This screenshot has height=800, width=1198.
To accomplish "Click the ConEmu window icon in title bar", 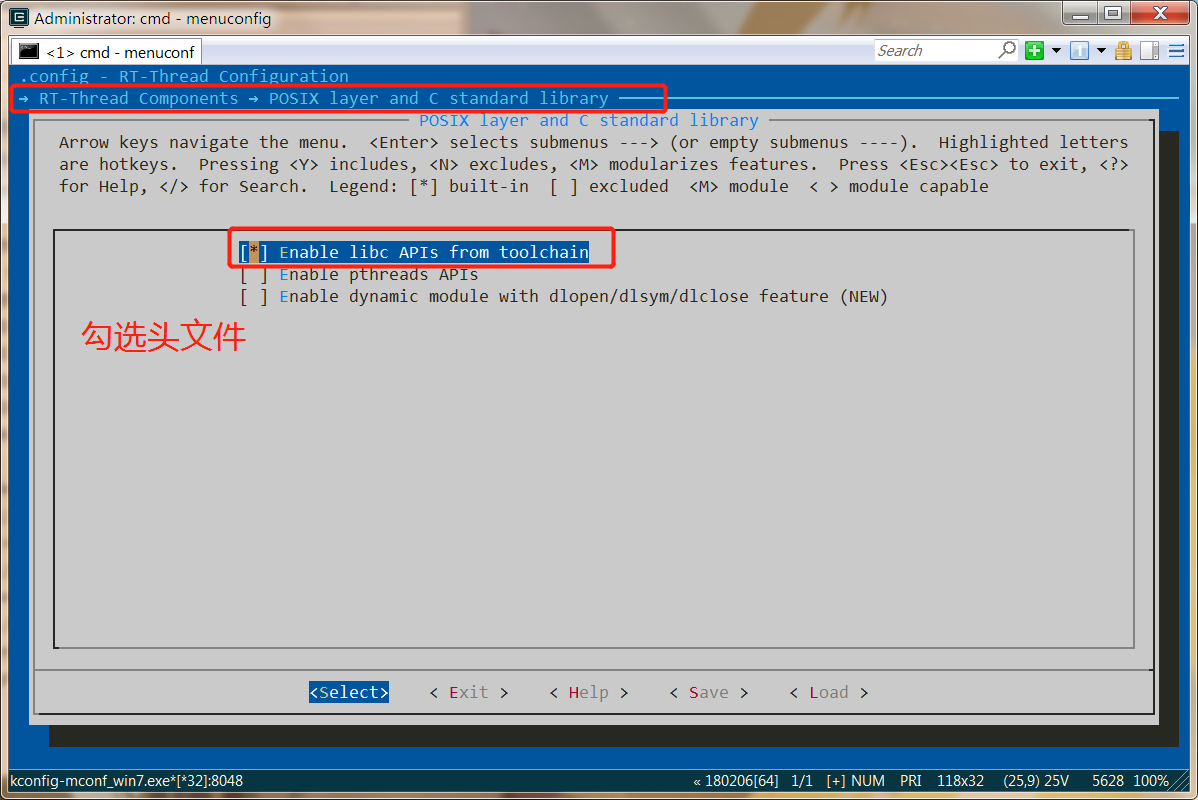I will (x=18, y=17).
